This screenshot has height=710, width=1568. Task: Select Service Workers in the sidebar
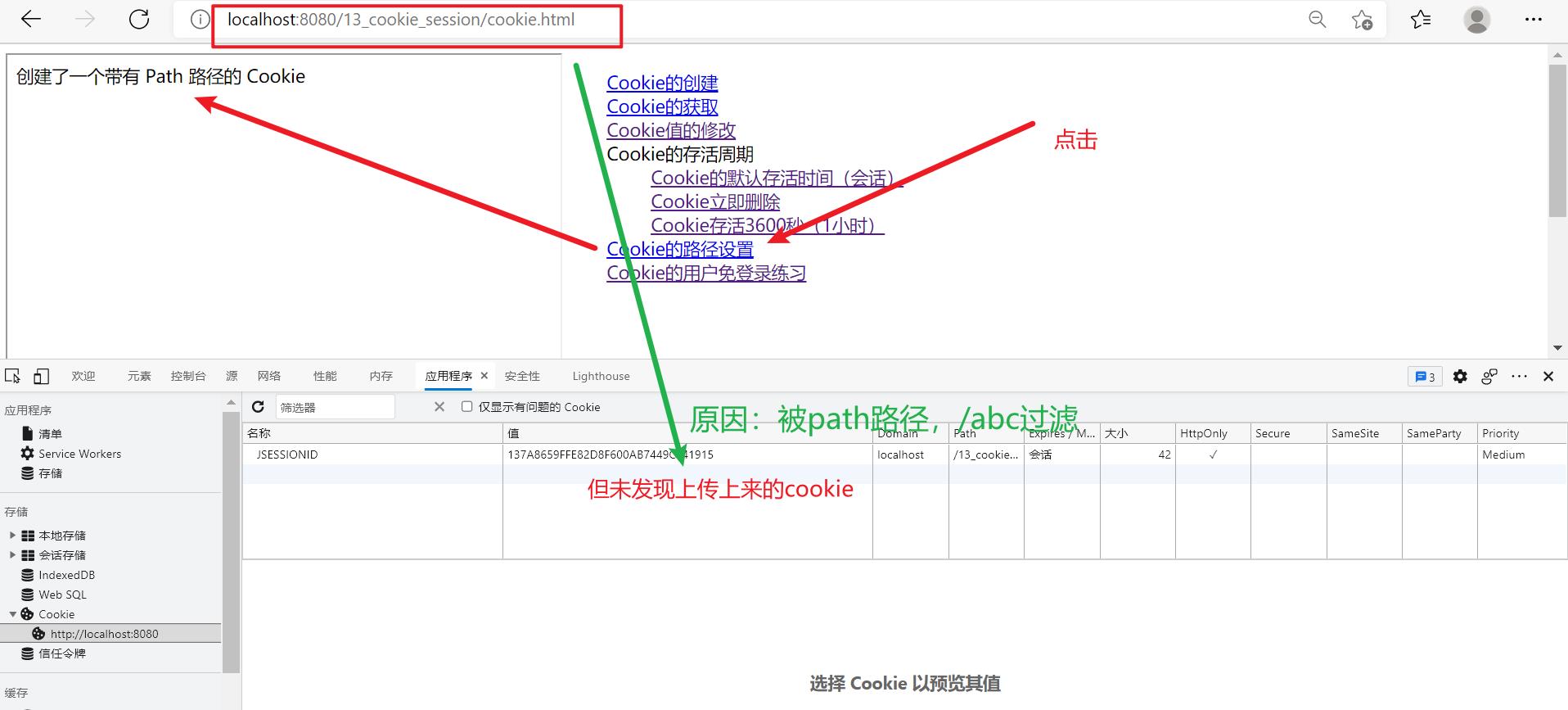pos(79,454)
